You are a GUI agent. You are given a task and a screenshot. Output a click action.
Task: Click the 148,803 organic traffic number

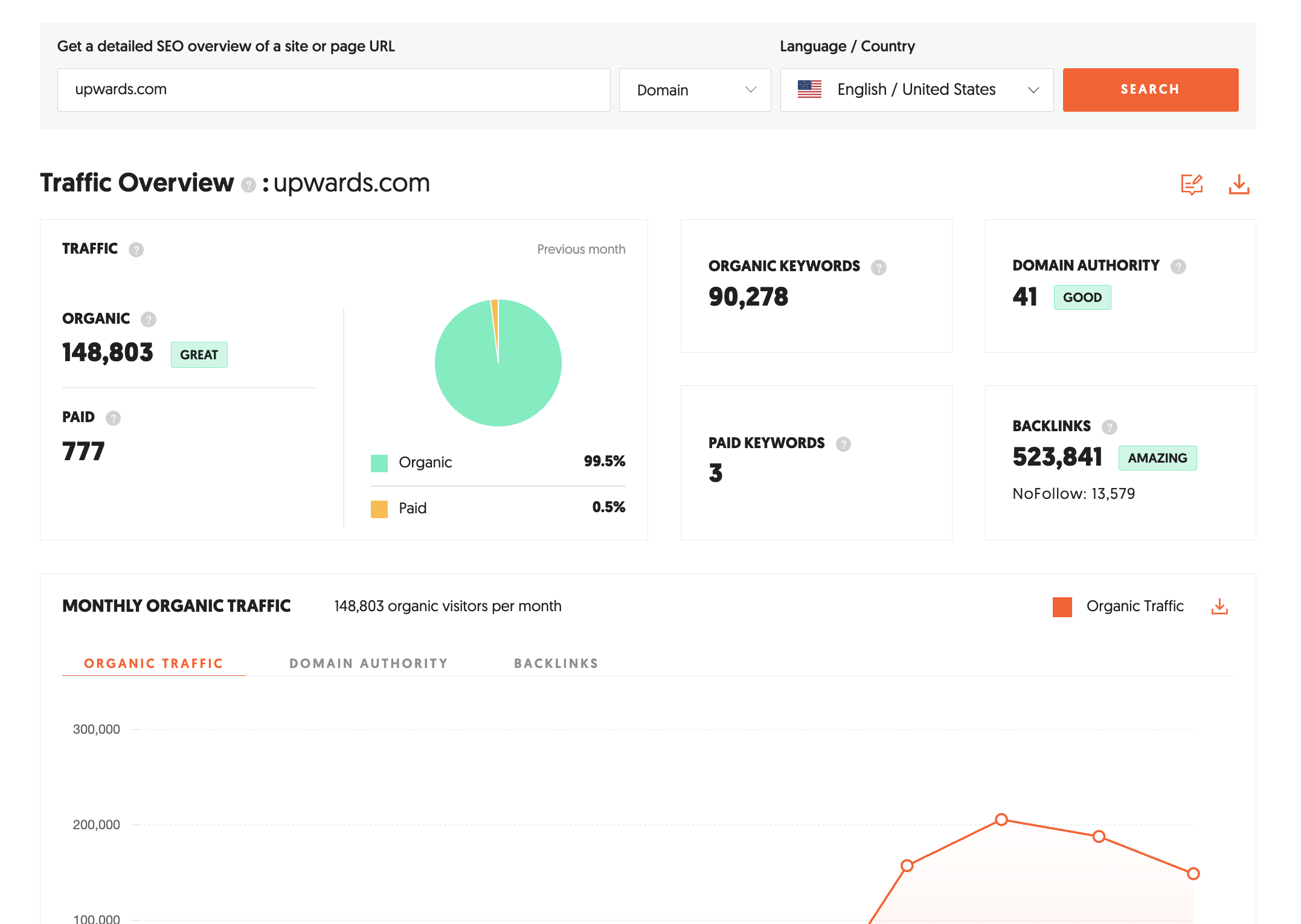click(x=108, y=353)
